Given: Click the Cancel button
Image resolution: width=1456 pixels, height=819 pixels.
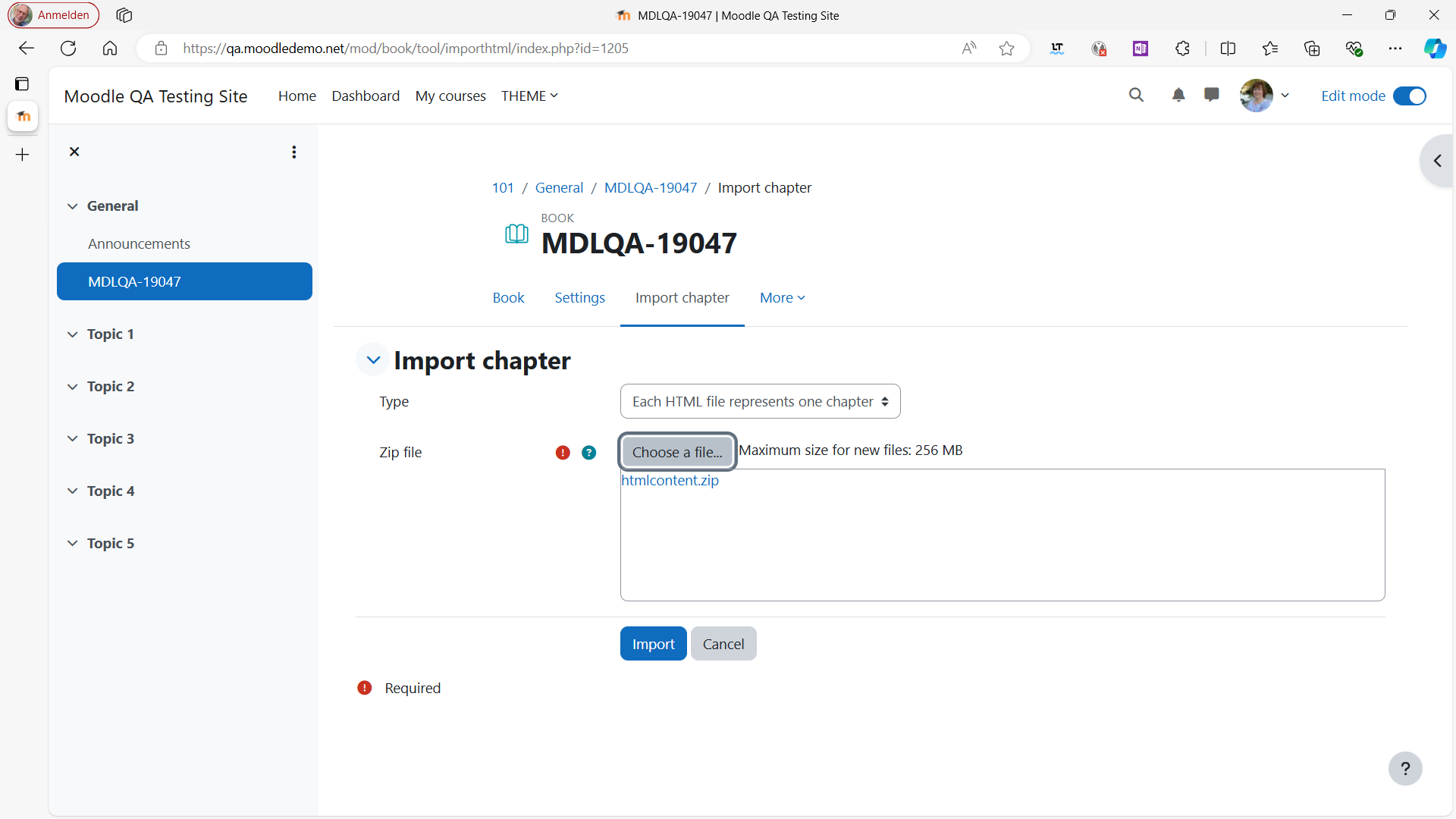Looking at the screenshot, I should pyautogui.click(x=723, y=644).
